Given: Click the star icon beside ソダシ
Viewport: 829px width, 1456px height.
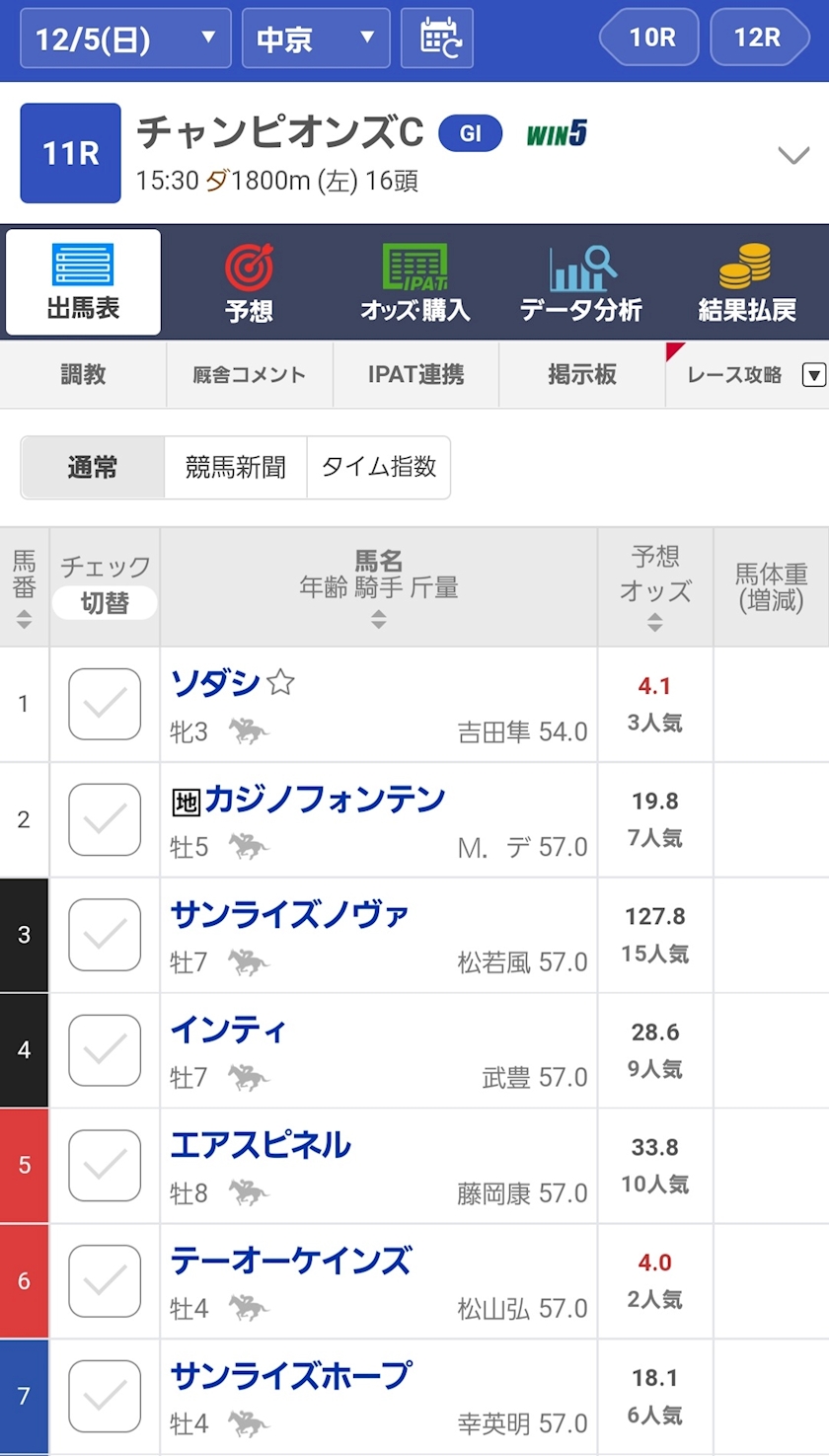Looking at the screenshot, I should (x=281, y=682).
